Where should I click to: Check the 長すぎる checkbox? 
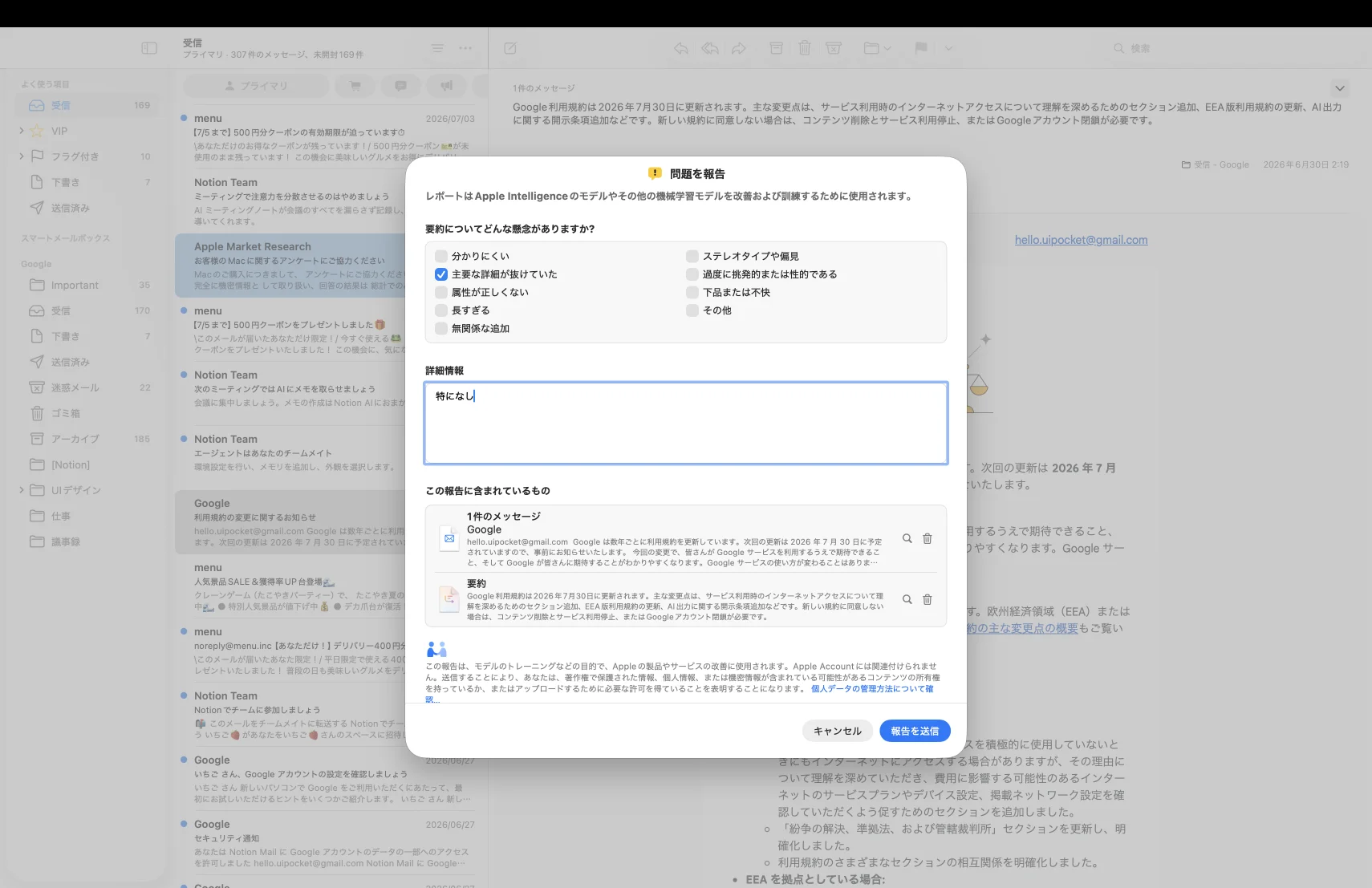441,310
